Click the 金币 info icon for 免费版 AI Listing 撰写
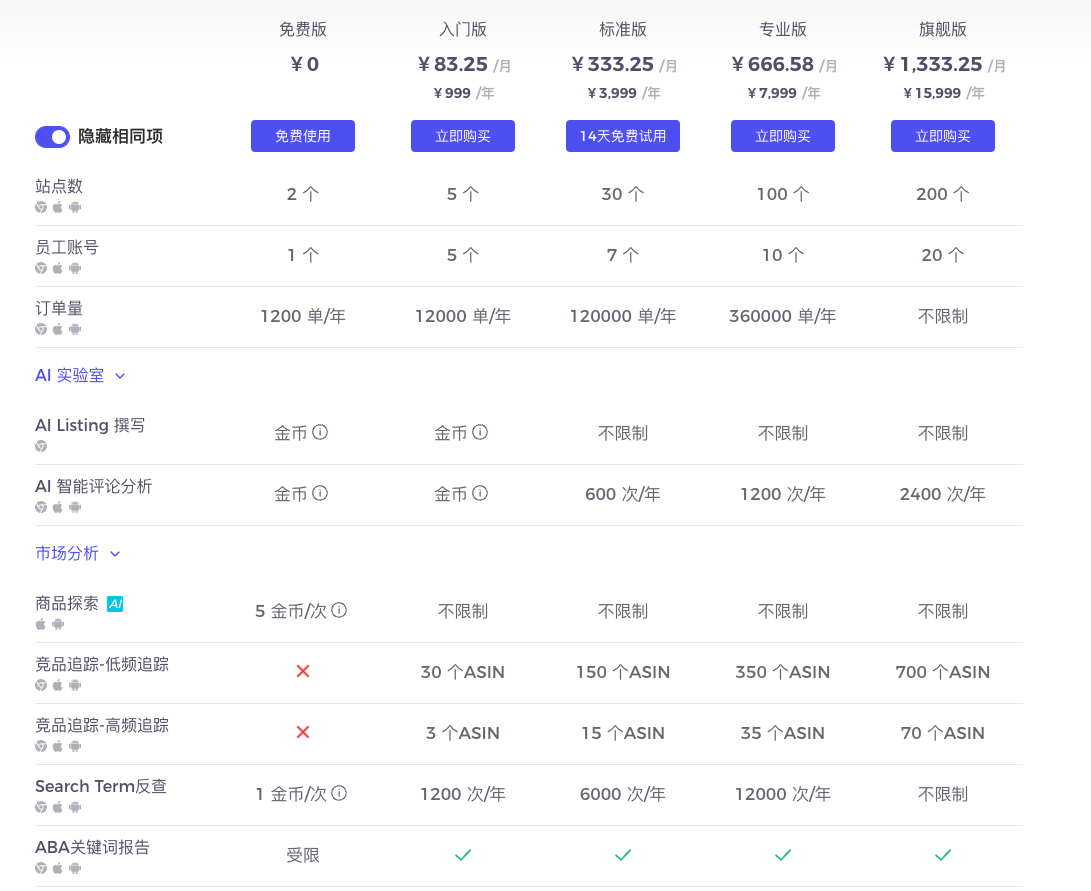The image size is (1091, 891). pos(320,433)
